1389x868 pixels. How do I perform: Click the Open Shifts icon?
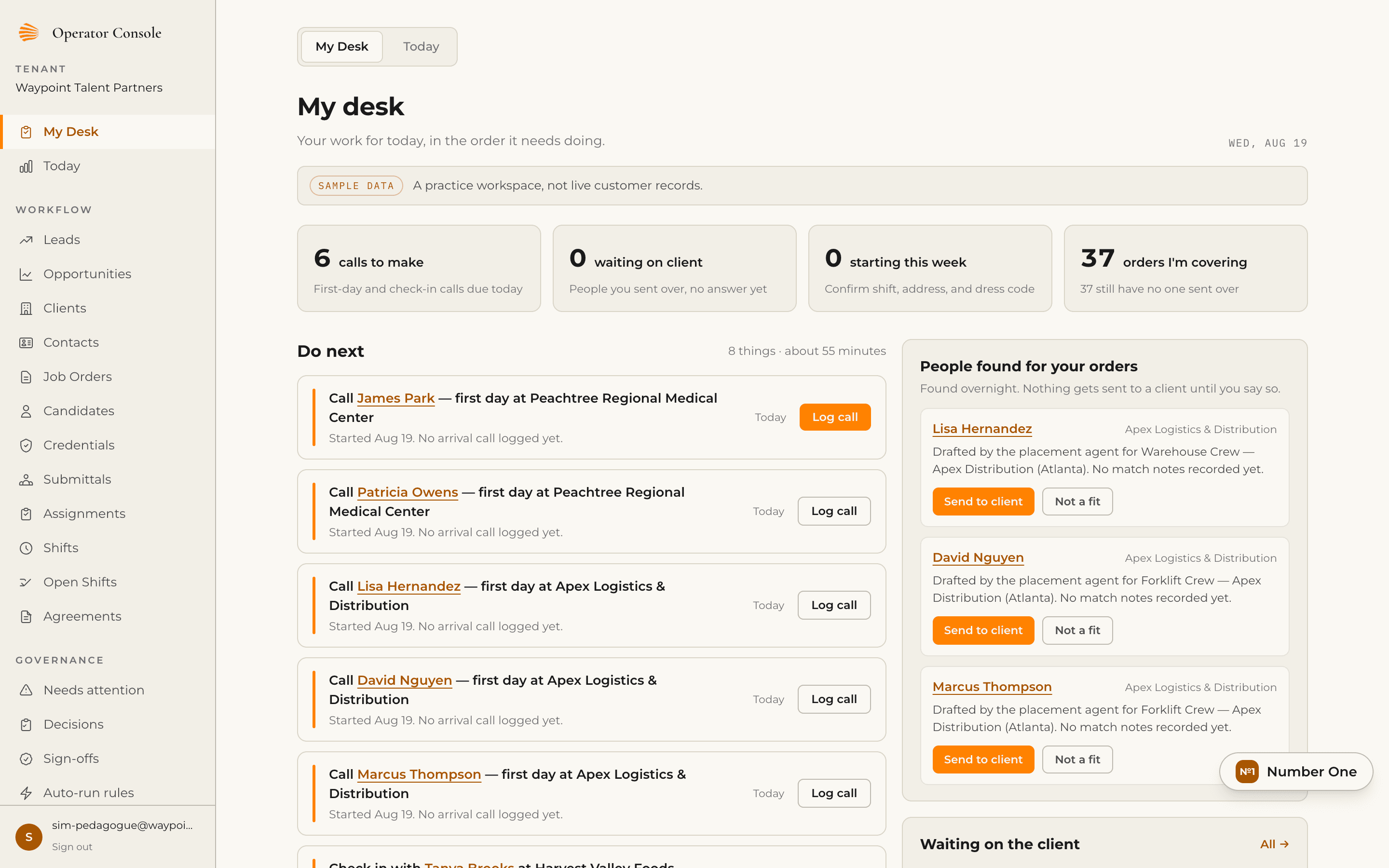[26, 582]
